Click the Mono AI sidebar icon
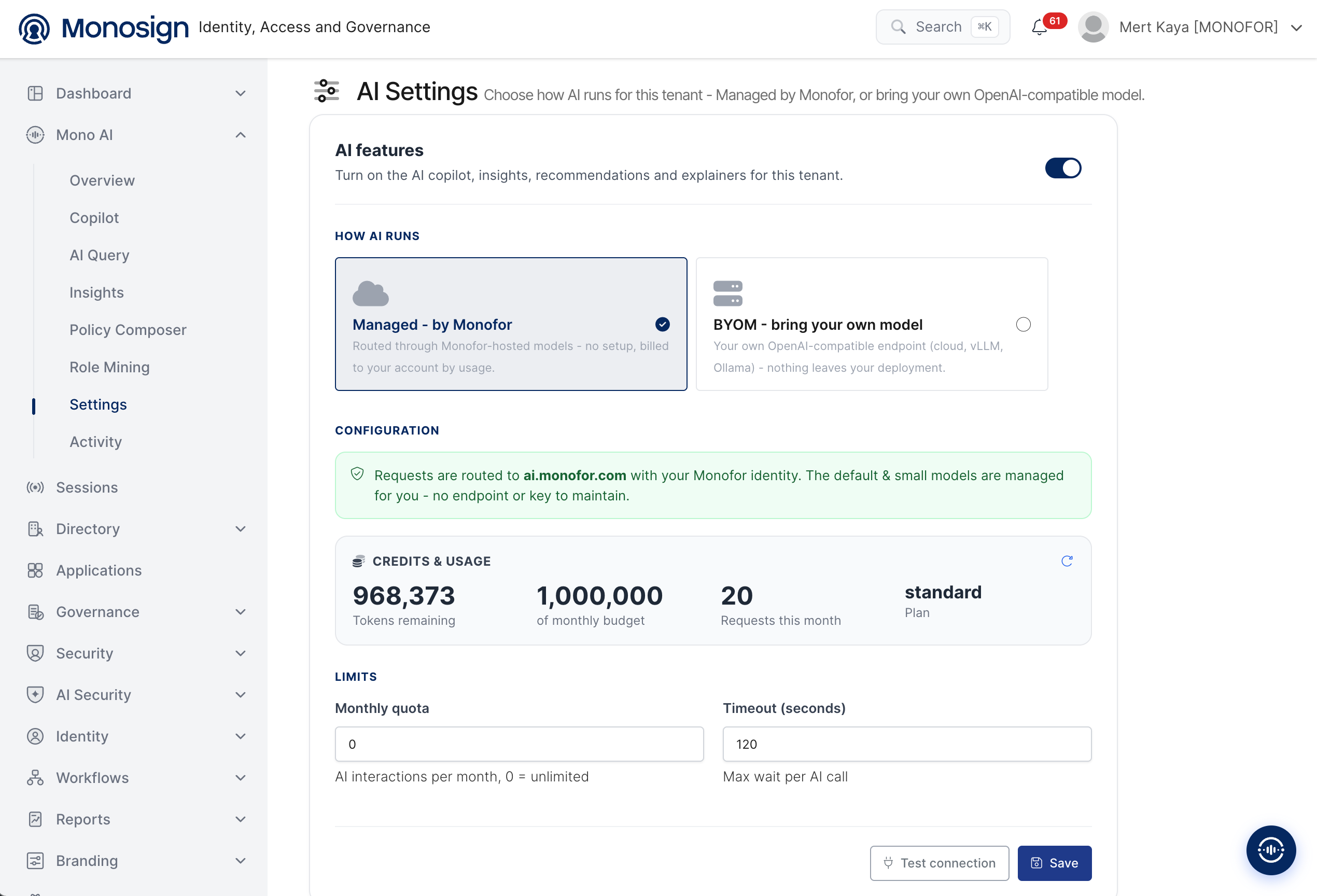The image size is (1317, 896). [x=35, y=135]
